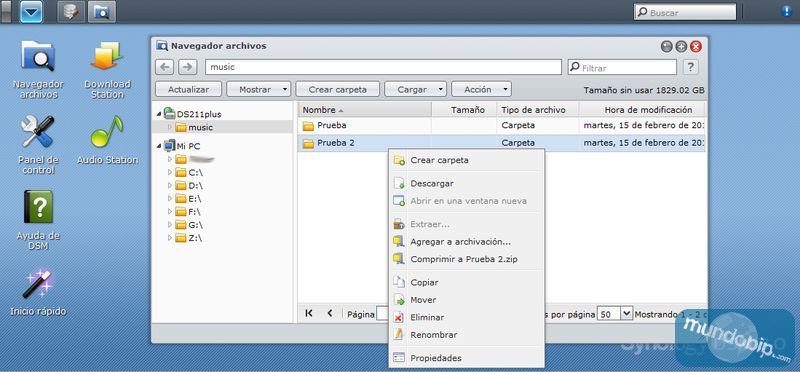Sort by Tipo de archivo column
The height and width of the screenshot is (372, 800).
pos(538,110)
